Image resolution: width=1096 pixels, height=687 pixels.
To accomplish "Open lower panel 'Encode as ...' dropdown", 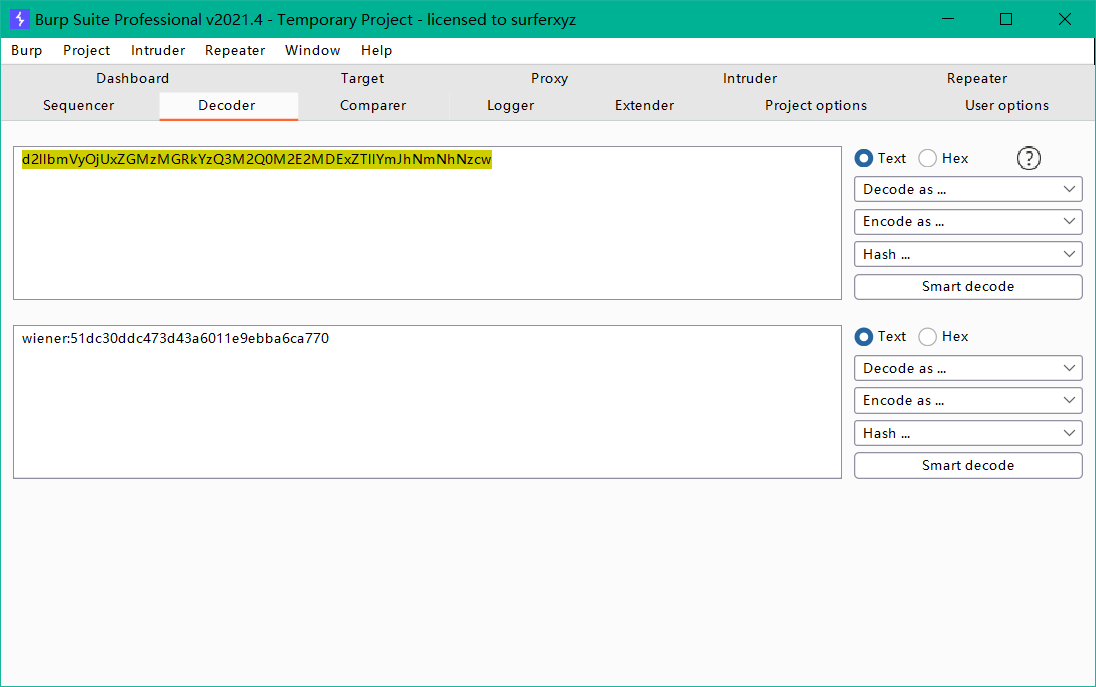I will 968,400.
